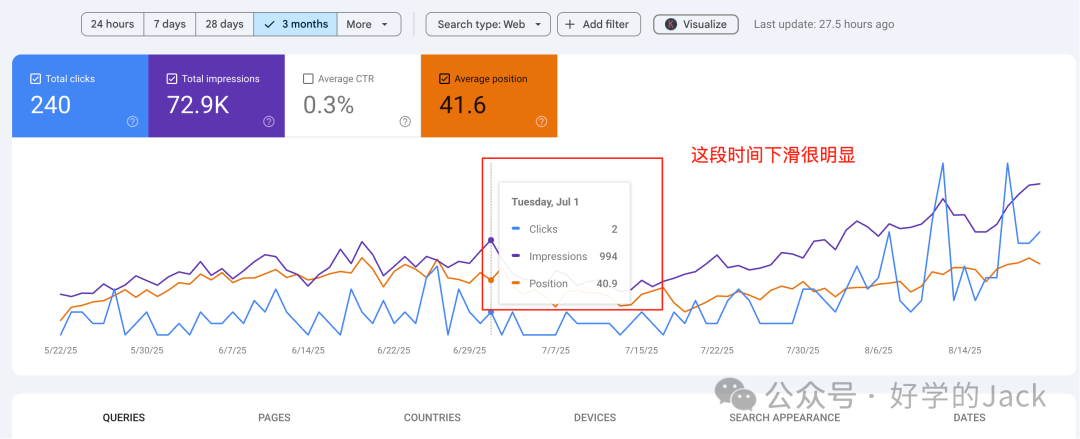
Task: Select the 28 days date range
Action: tap(225, 24)
